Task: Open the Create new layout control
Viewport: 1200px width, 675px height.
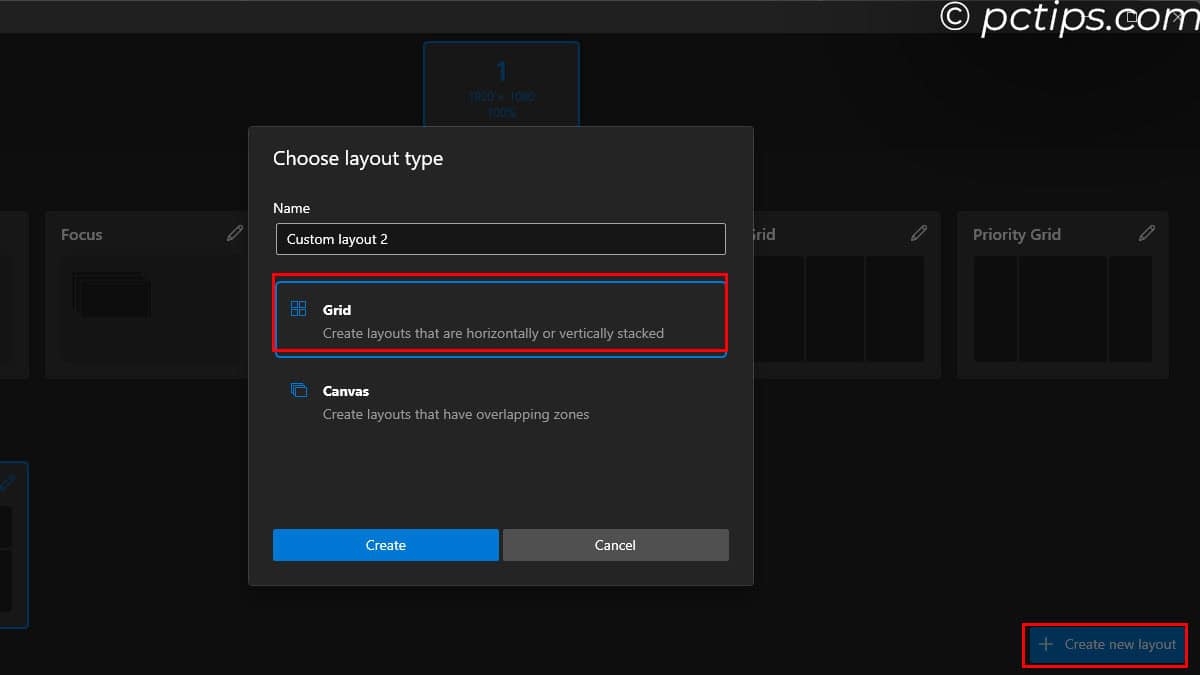Action: (1105, 645)
